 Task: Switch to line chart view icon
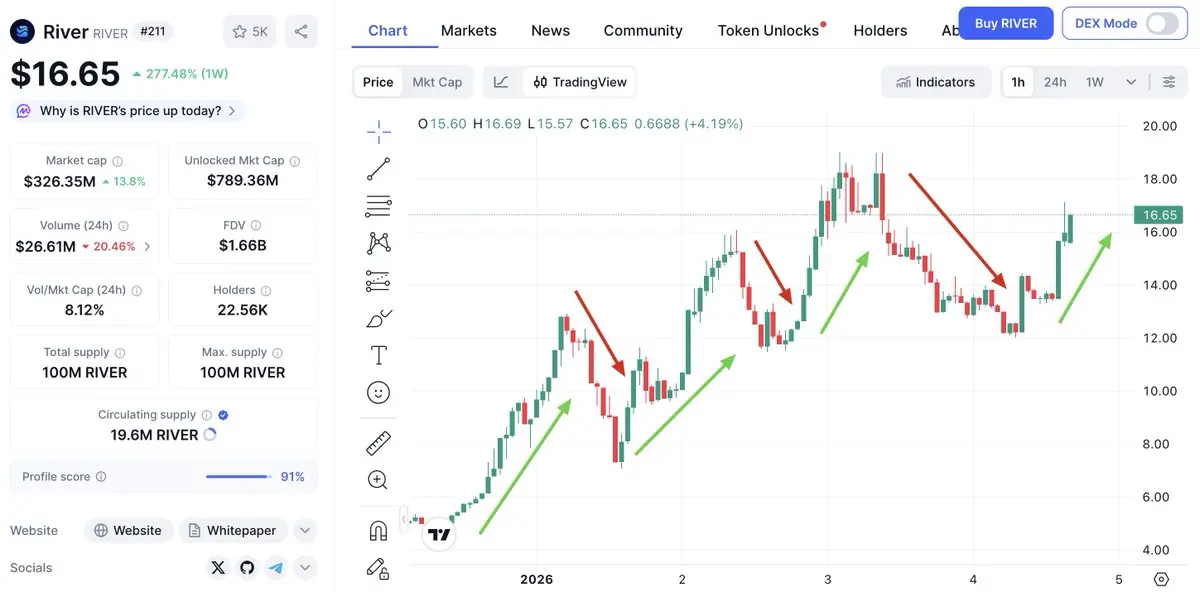501,82
